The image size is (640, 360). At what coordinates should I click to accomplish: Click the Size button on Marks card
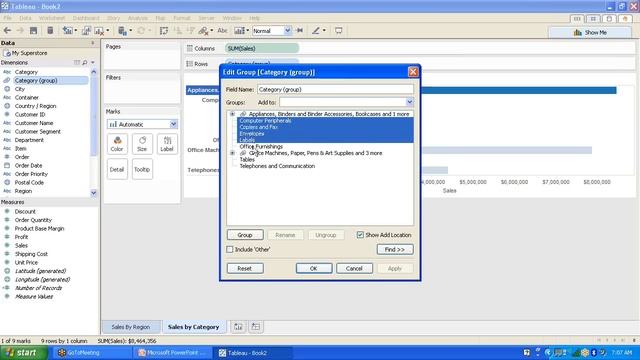tap(142, 144)
